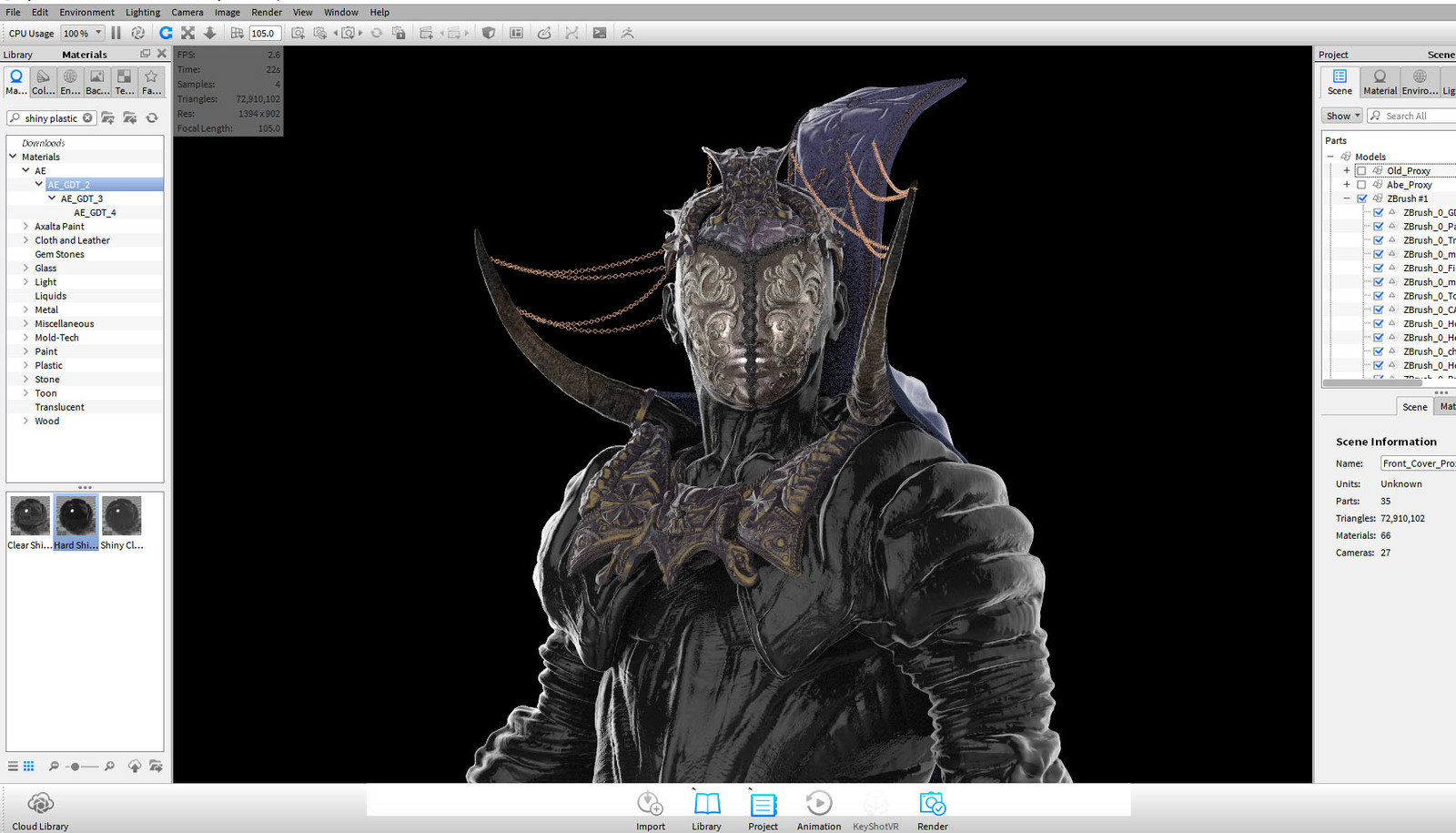The image size is (1456, 833).
Task: Expand the Axalta Paint folder
Action: [x=25, y=226]
